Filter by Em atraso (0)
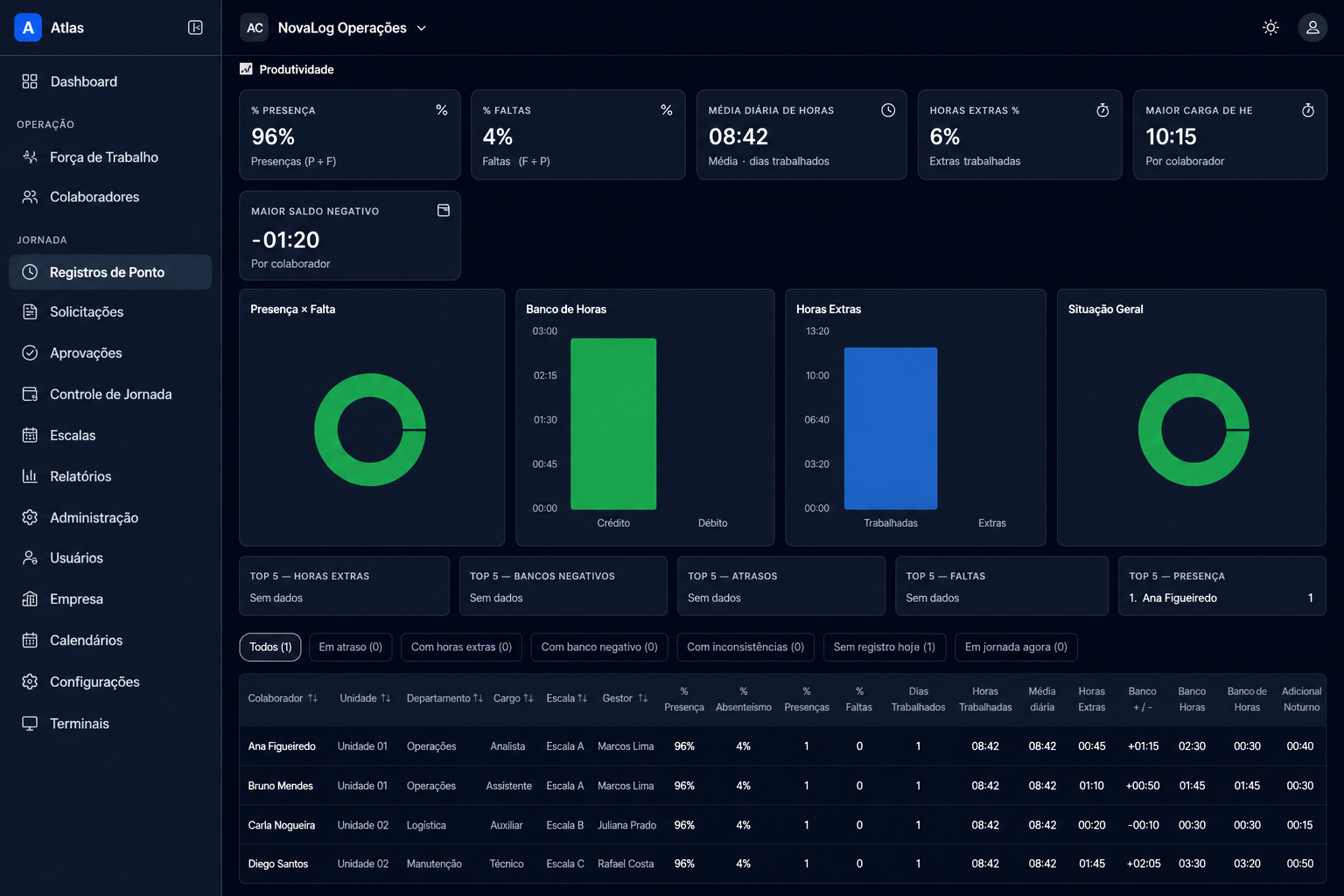 pos(350,647)
